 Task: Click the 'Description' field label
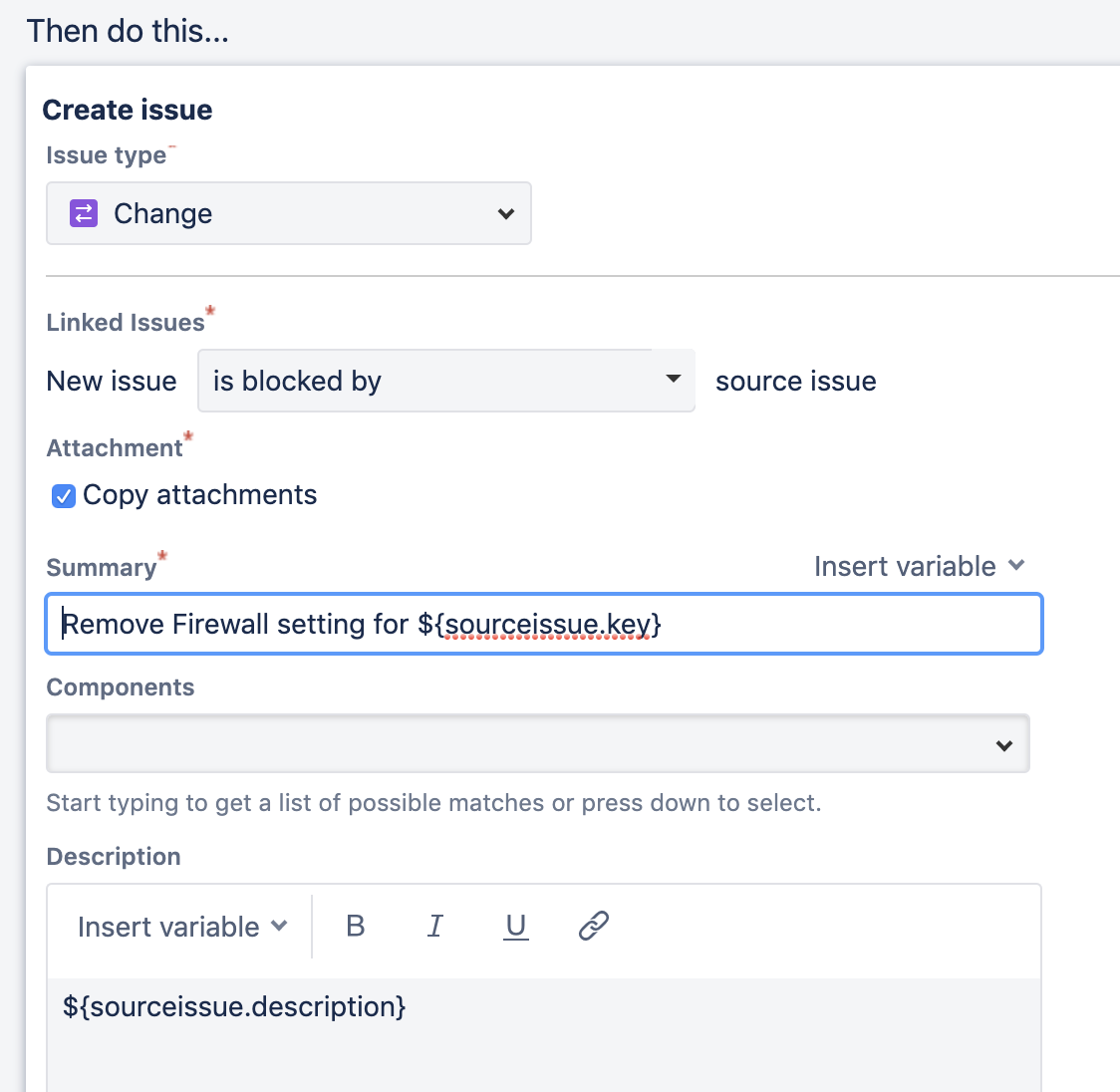point(114,856)
